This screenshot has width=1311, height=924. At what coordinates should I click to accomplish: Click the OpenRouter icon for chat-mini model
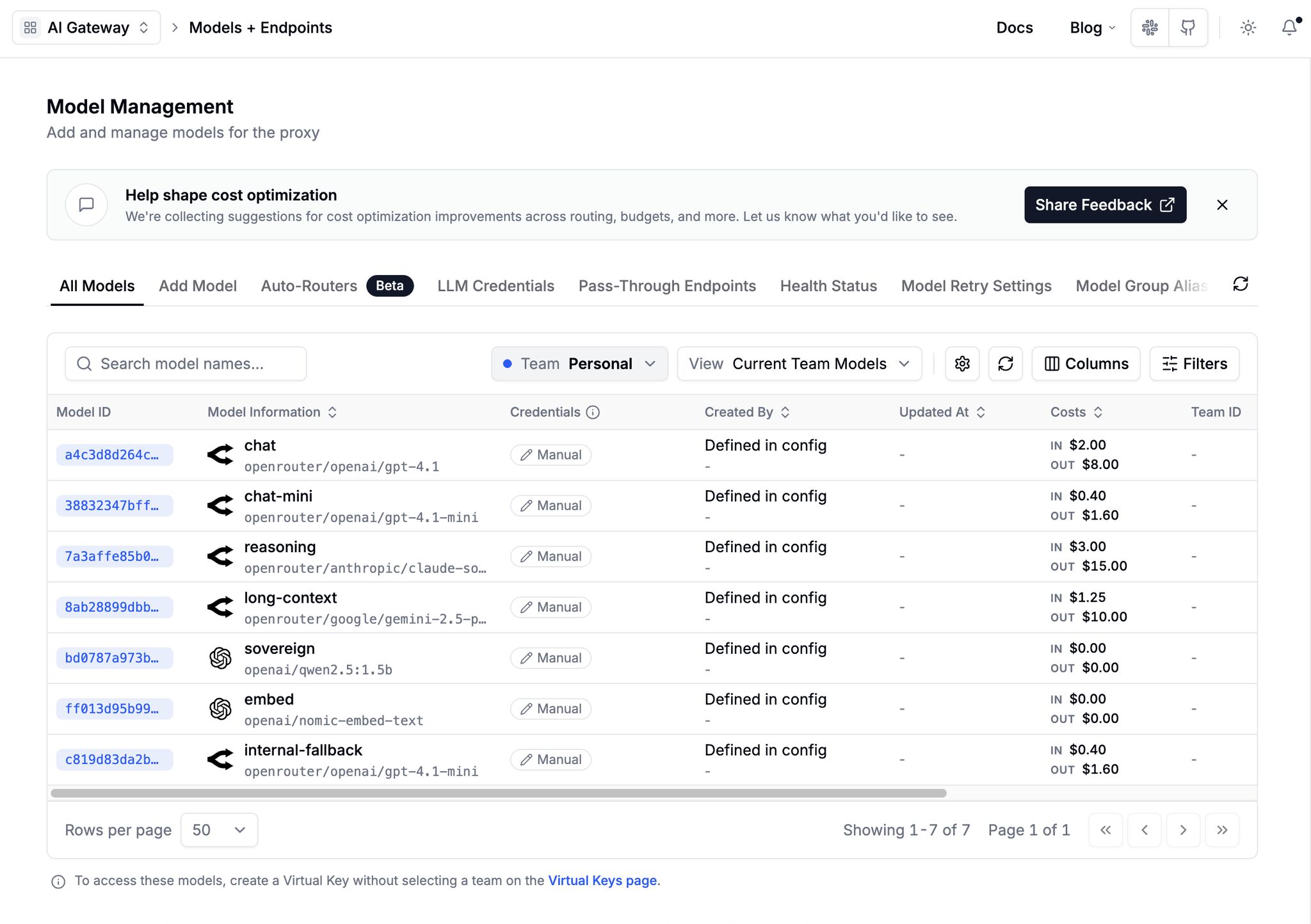[x=220, y=506]
